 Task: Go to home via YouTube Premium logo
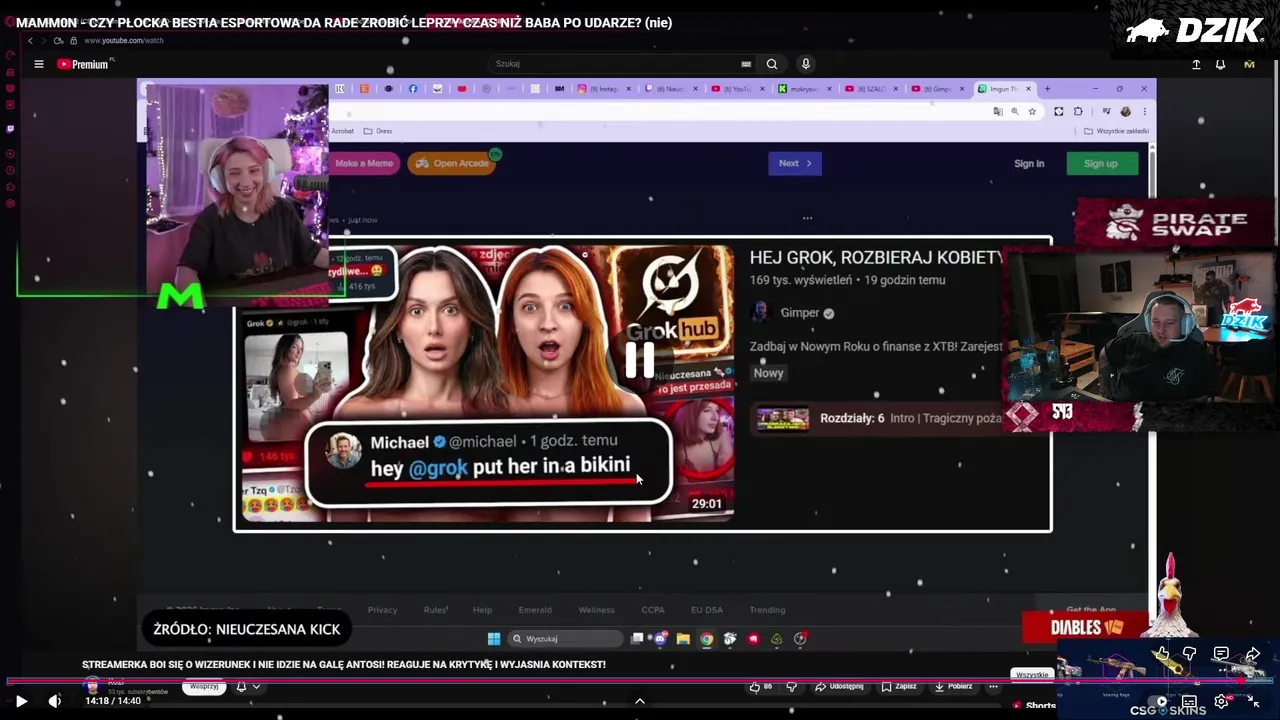pyautogui.click(x=83, y=64)
